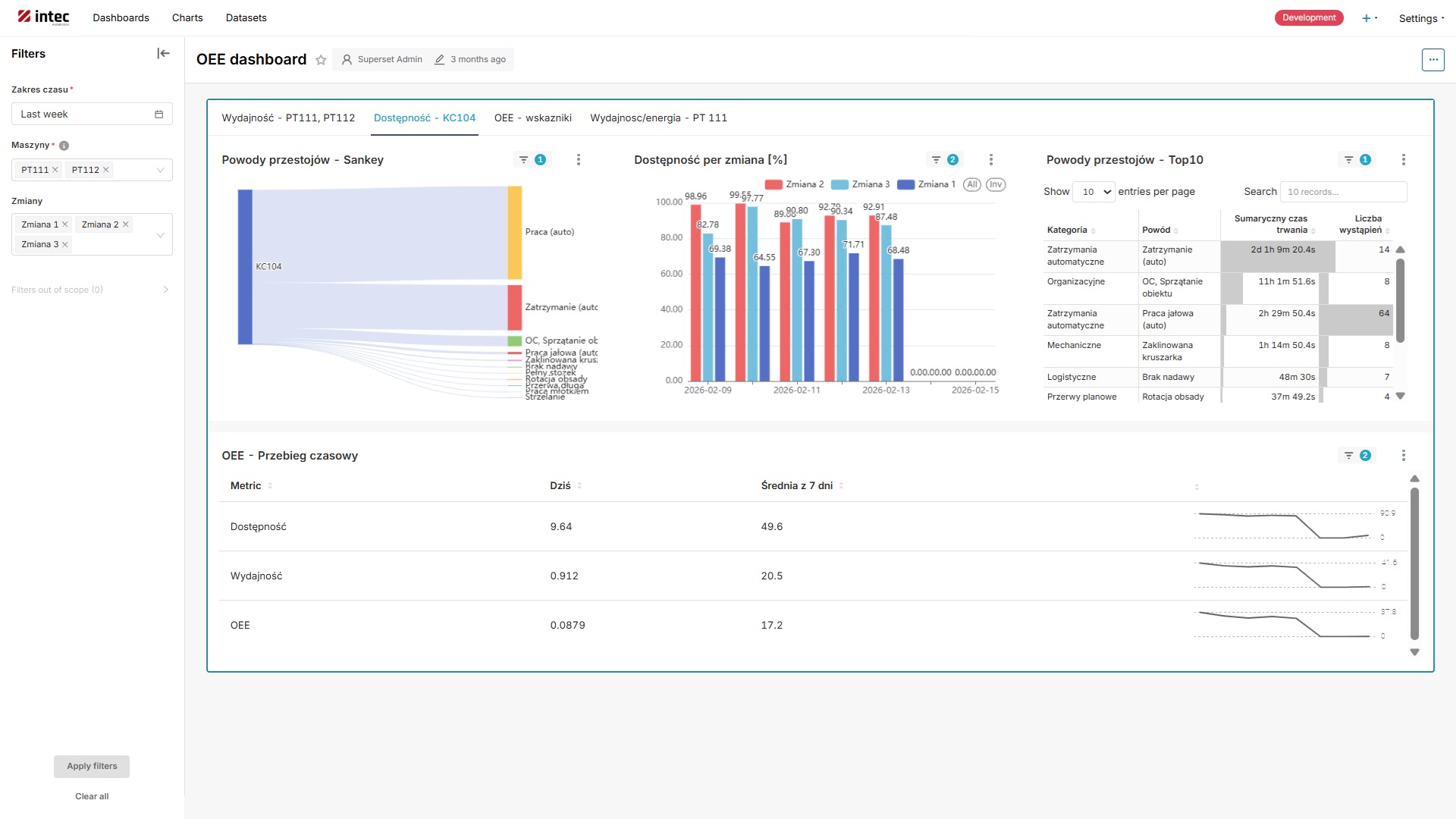The width and height of the screenshot is (1456, 819).
Task: Expand the Maszyny dropdown
Action: click(x=160, y=170)
